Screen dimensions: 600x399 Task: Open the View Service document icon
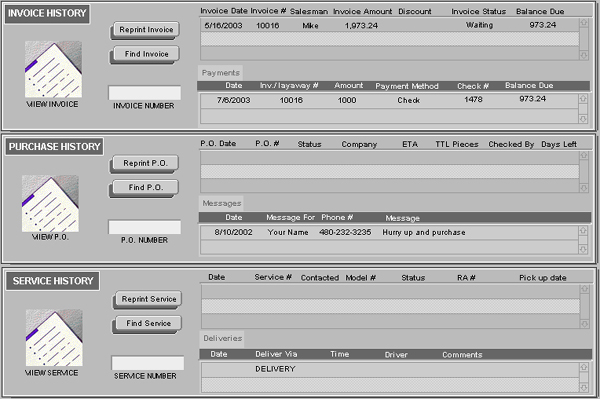pos(54,338)
